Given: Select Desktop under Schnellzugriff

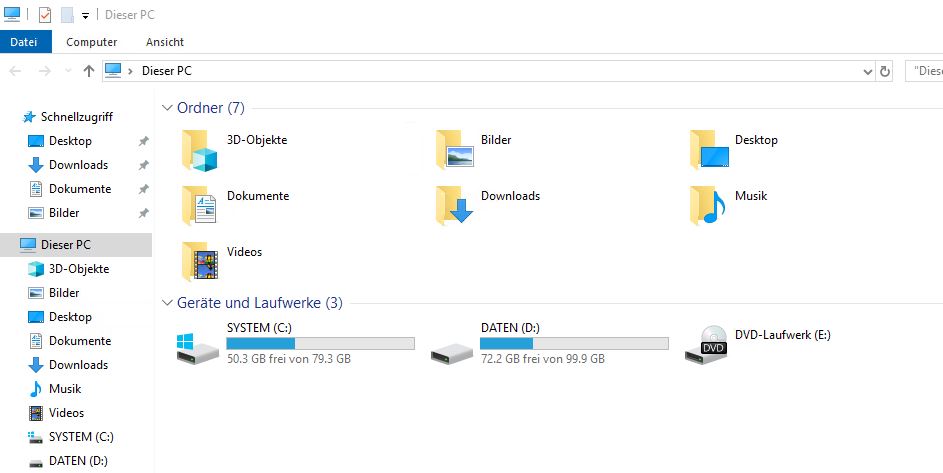Looking at the screenshot, I should tap(70, 141).
